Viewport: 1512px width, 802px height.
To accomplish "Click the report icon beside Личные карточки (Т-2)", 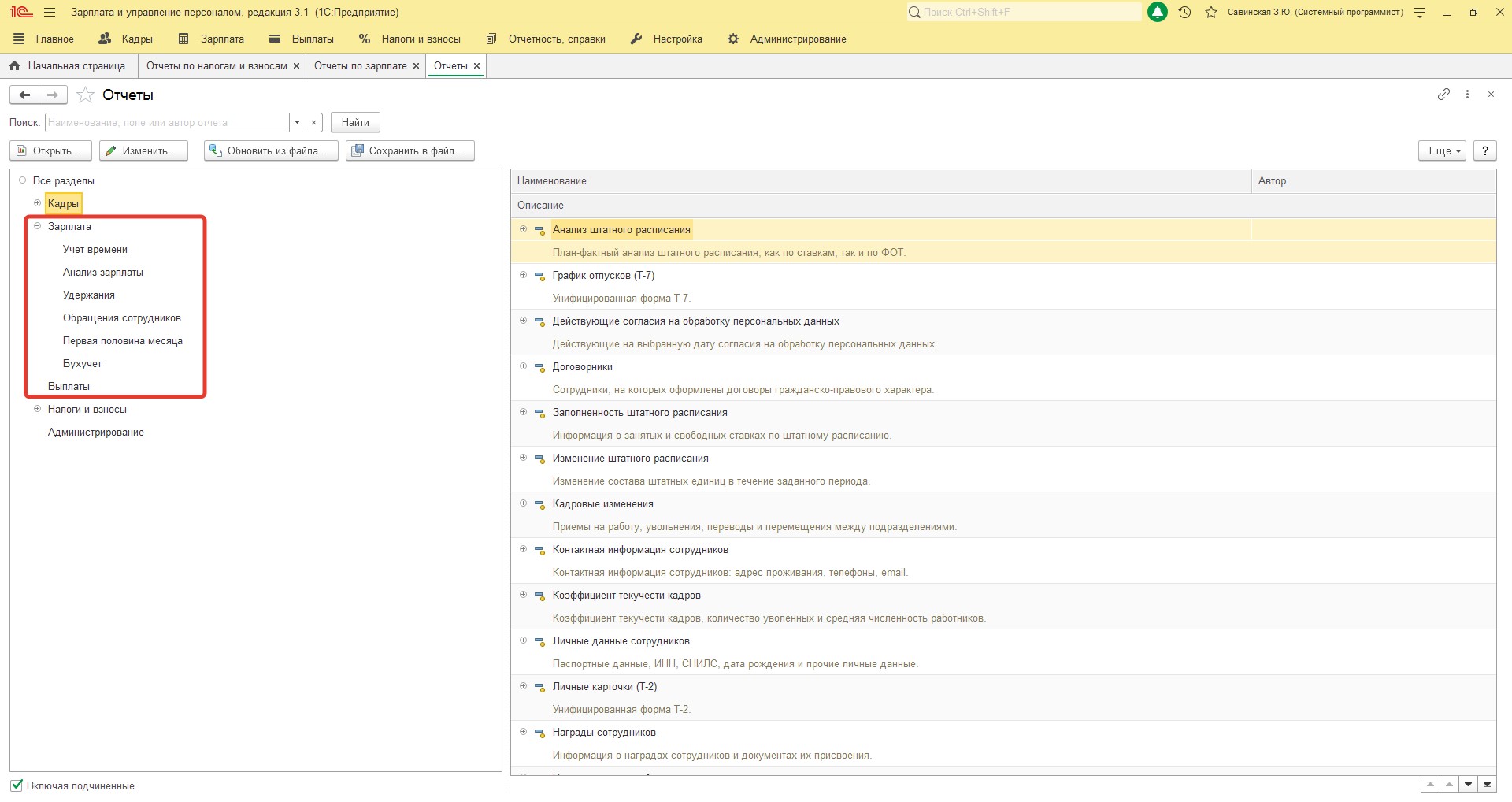I will [539, 687].
